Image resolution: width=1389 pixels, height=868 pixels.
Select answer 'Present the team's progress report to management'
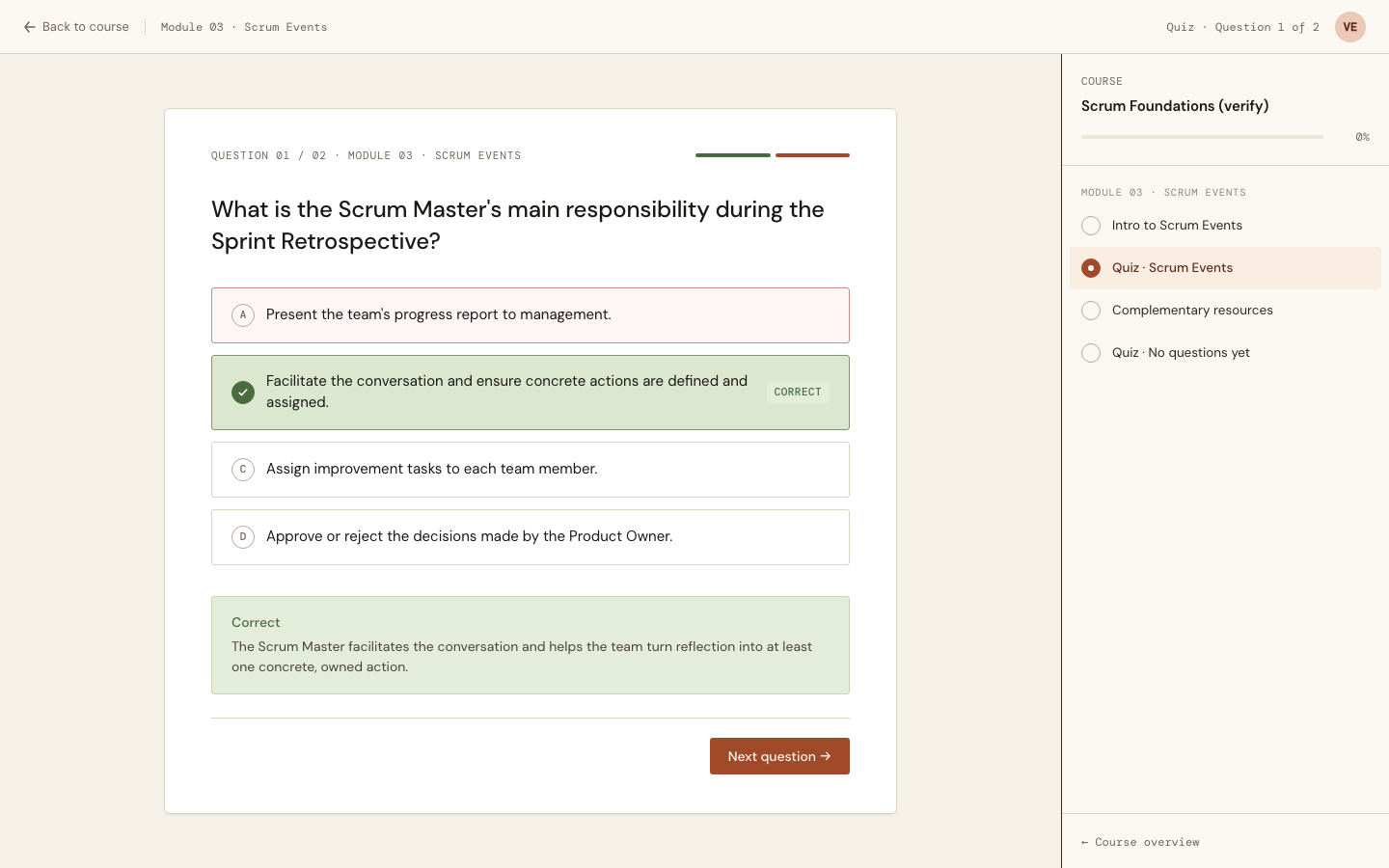coord(531,315)
